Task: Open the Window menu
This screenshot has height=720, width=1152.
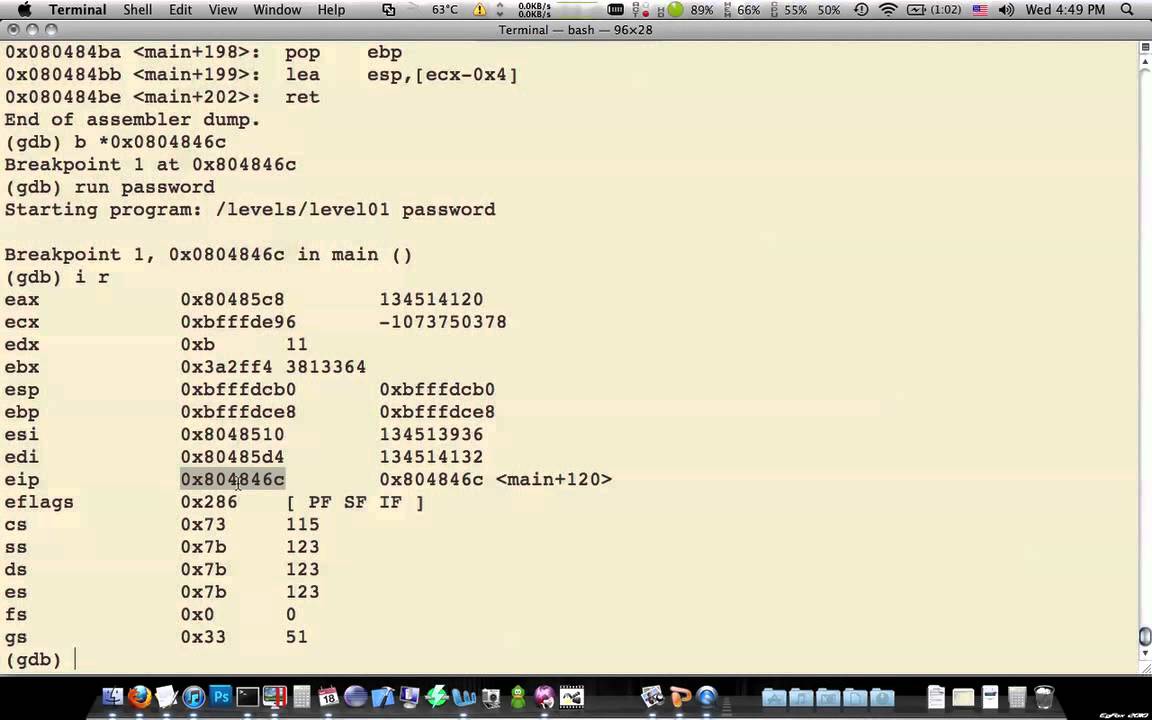Action: [x=277, y=10]
